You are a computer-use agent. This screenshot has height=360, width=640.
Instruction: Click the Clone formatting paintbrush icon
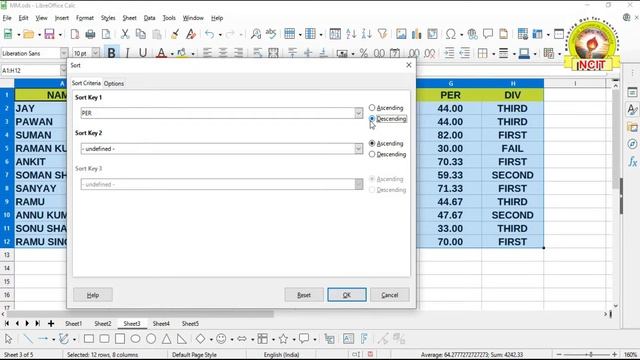175,34
